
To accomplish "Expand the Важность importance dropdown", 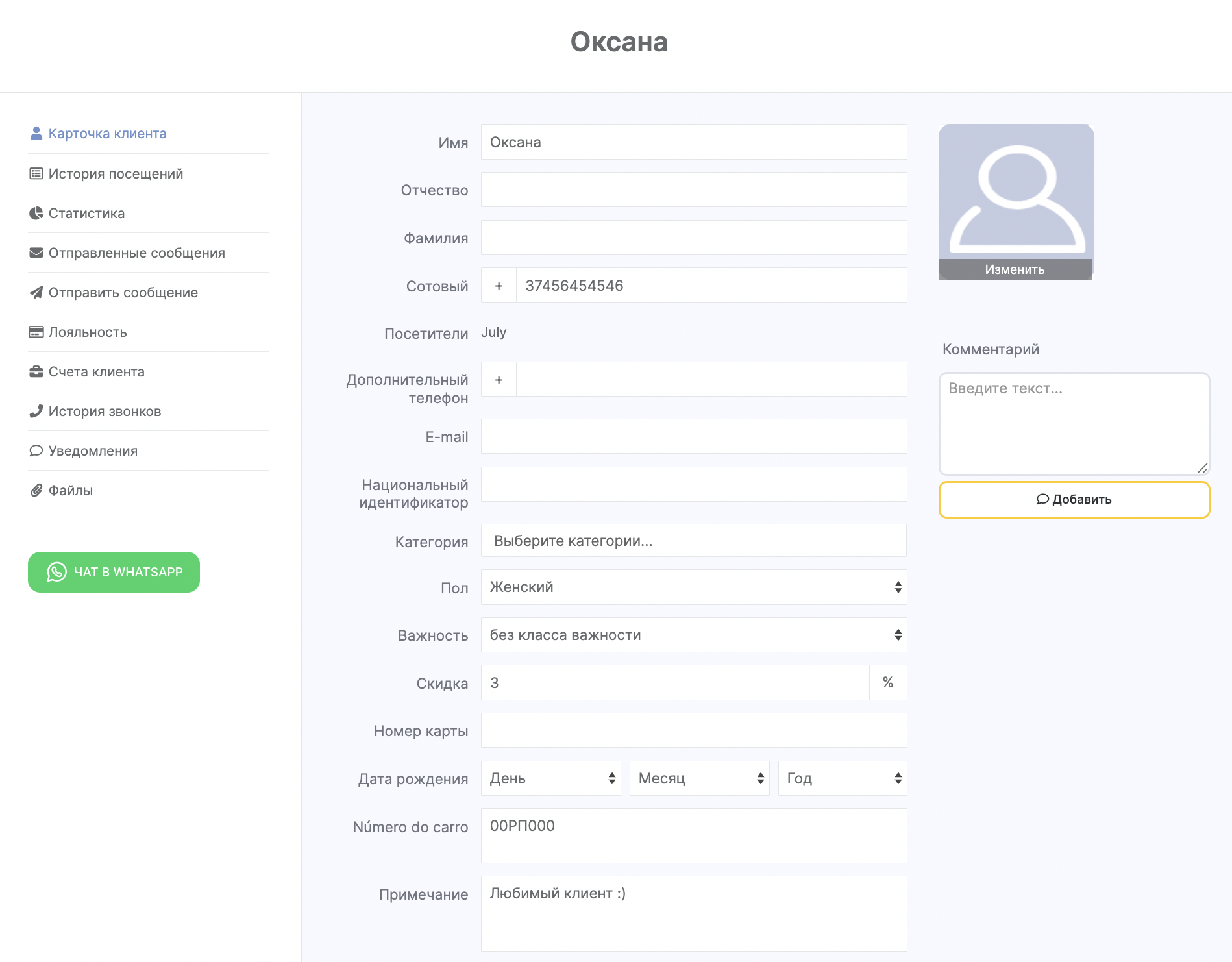I will 693,635.
